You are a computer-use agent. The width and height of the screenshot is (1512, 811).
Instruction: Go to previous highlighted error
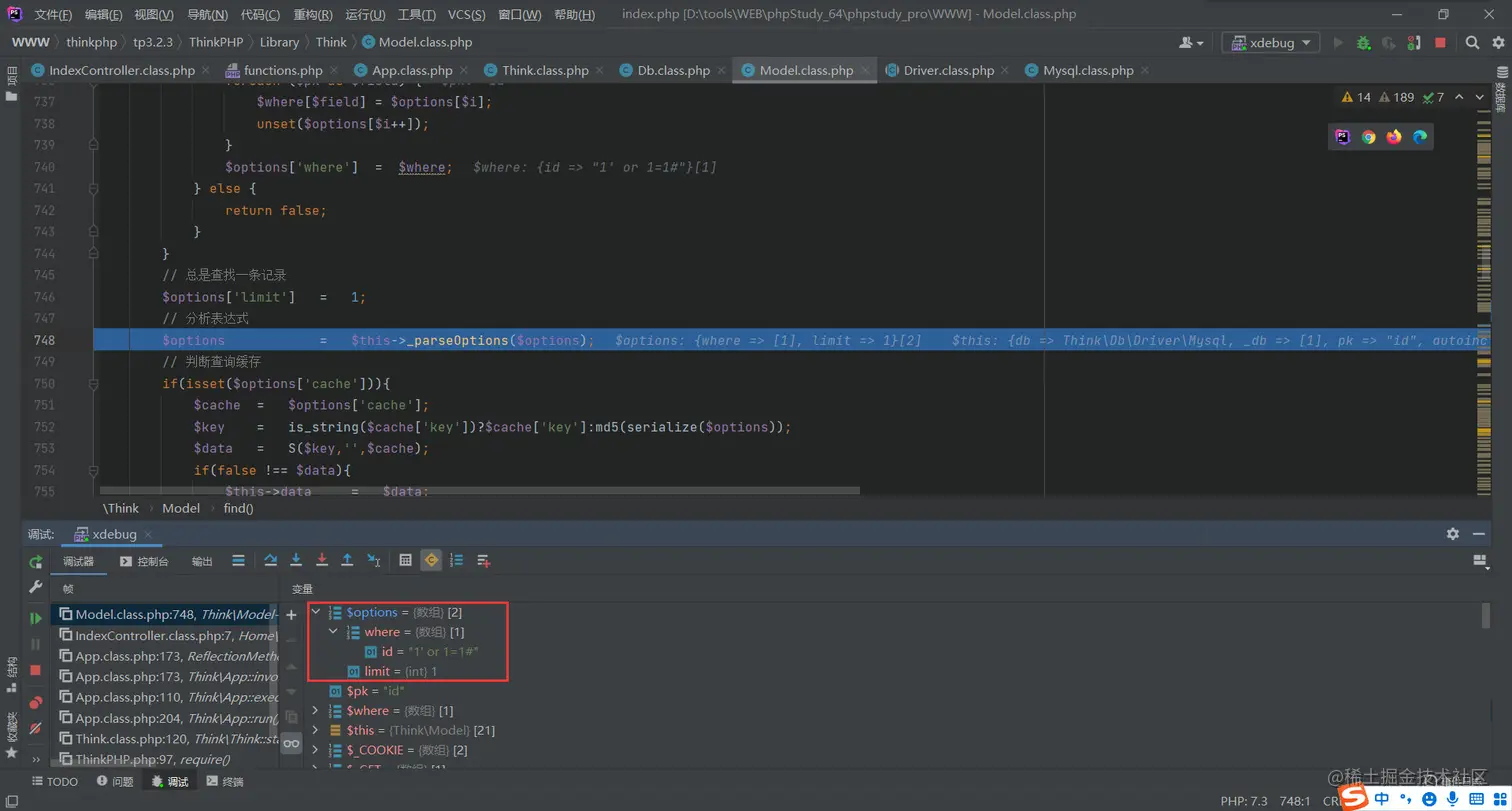1458,97
